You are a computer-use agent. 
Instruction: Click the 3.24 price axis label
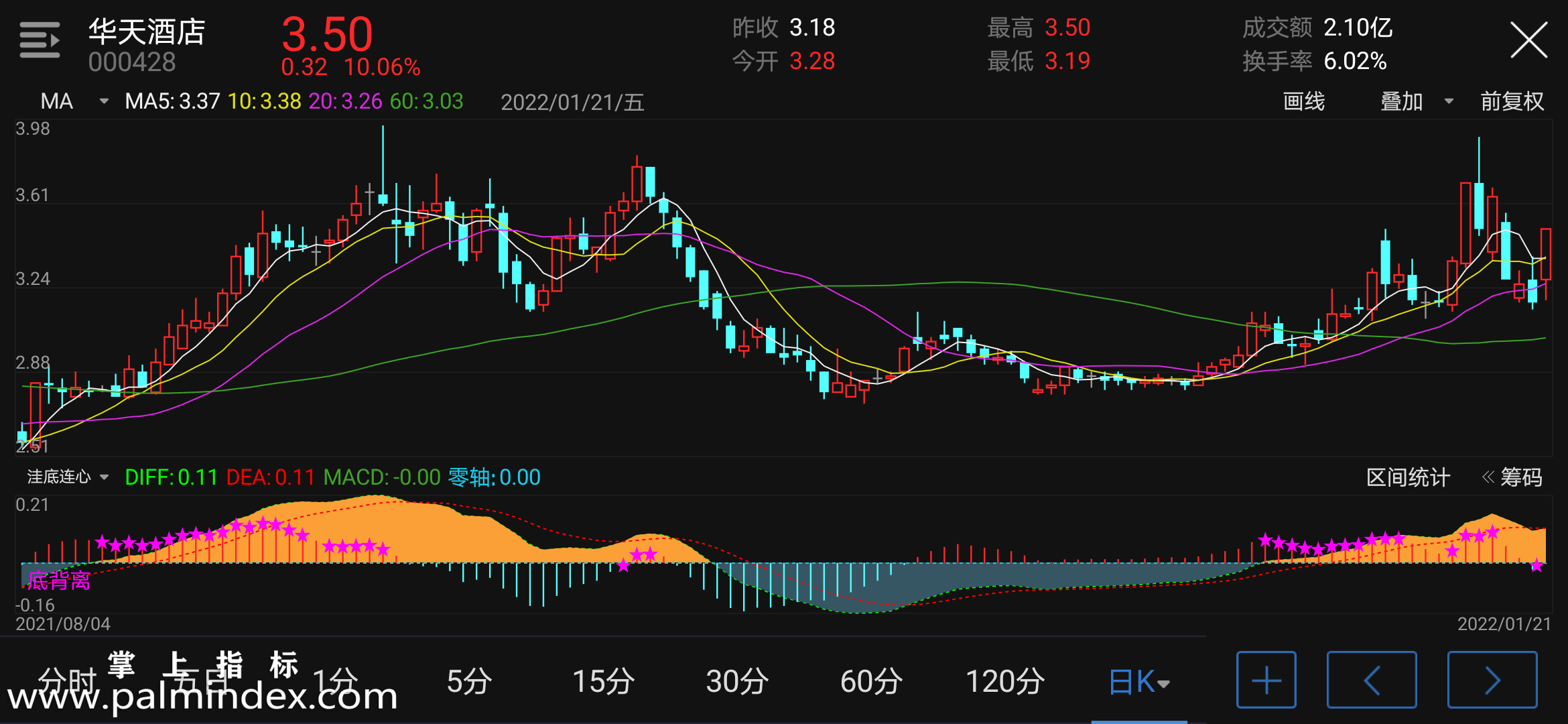(x=33, y=279)
